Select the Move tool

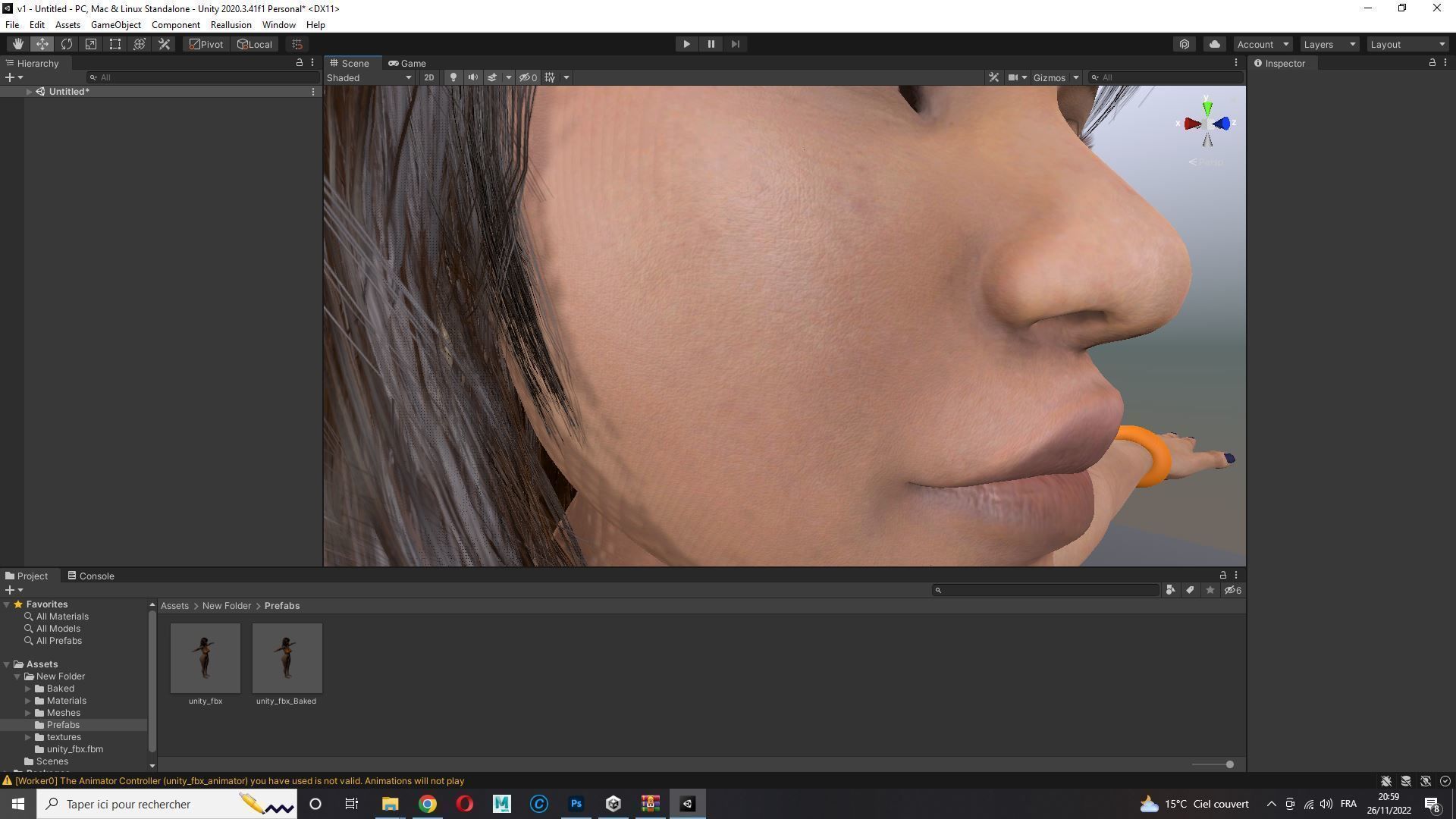42,44
